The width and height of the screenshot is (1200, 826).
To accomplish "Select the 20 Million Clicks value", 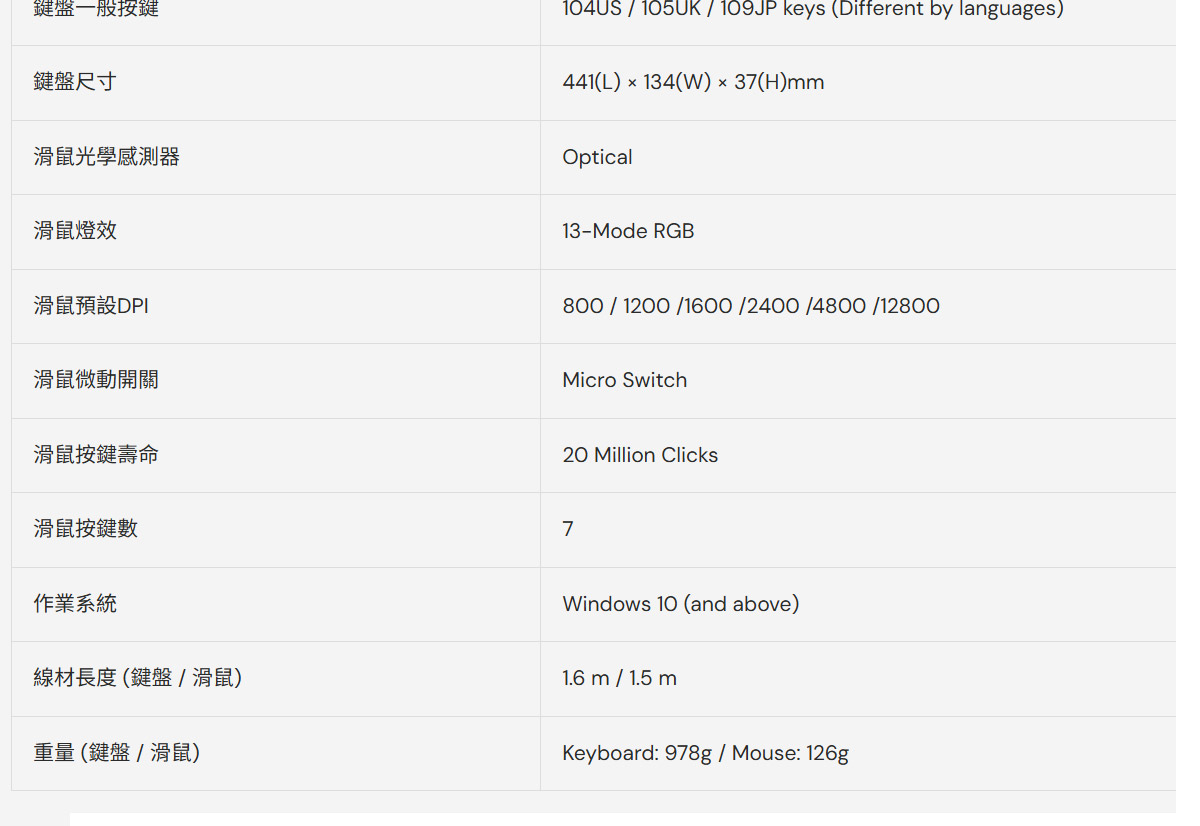I will [x=640, y=455].
